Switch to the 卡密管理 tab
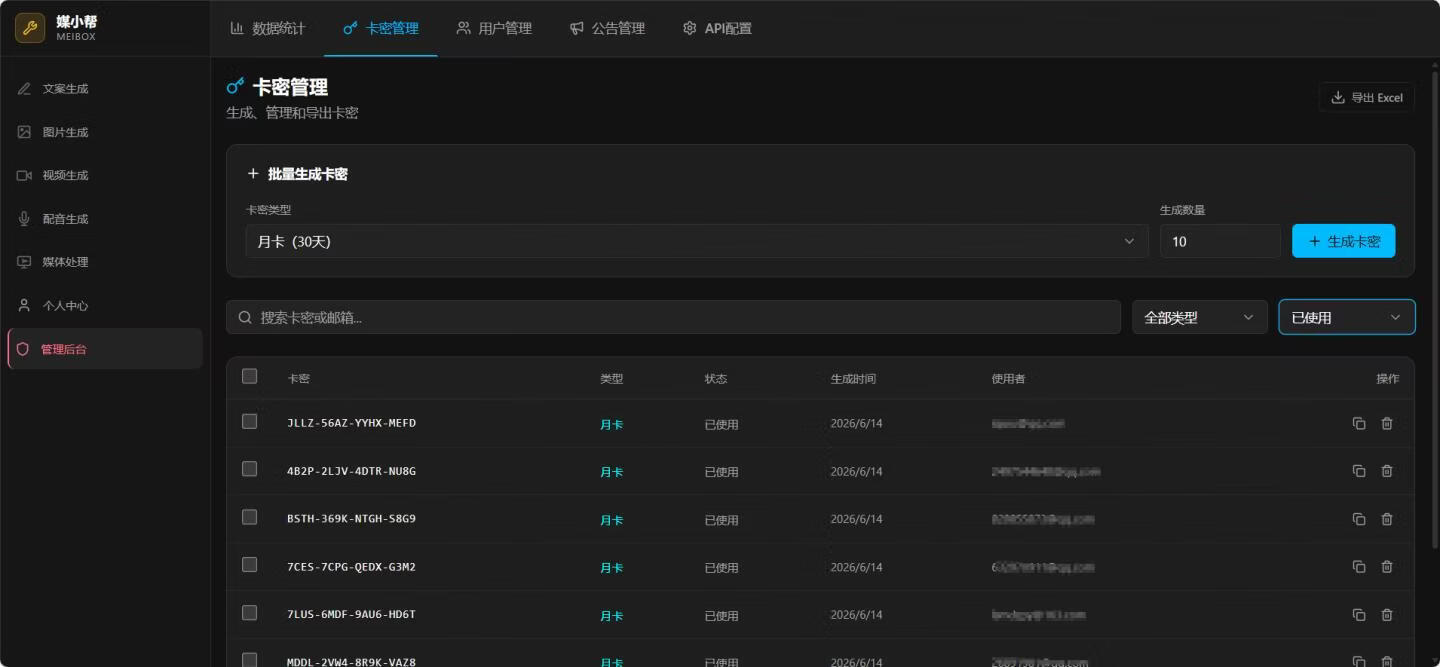1440x667 pixels. (x=380, y=28)
